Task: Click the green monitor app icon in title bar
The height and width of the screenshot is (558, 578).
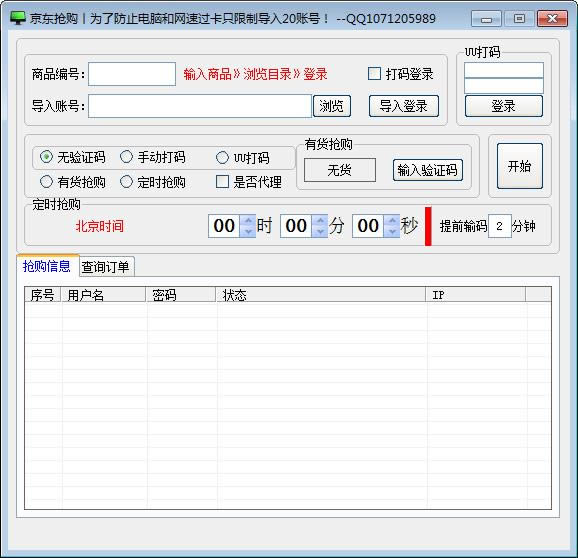Action: click(17, 18)
